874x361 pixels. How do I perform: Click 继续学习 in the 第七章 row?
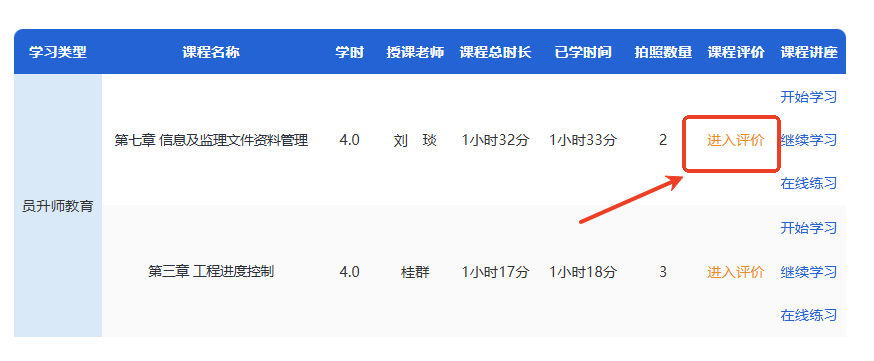(x=808, y=140)
